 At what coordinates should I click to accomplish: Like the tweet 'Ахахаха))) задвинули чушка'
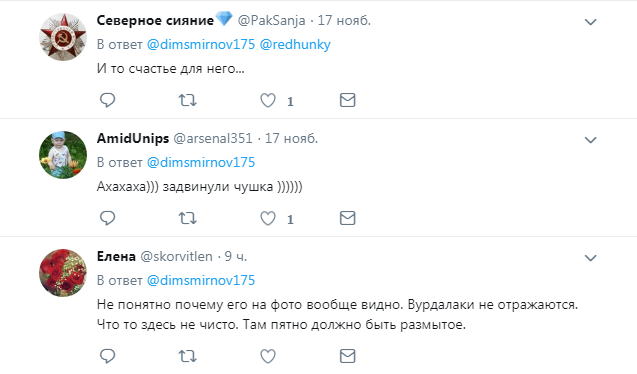tap(268, 218)
